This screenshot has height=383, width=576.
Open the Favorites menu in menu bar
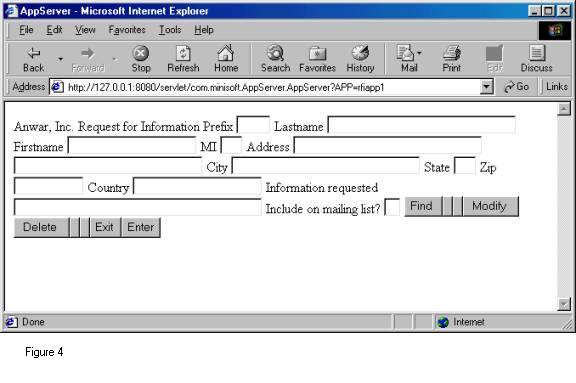(127, 30)
